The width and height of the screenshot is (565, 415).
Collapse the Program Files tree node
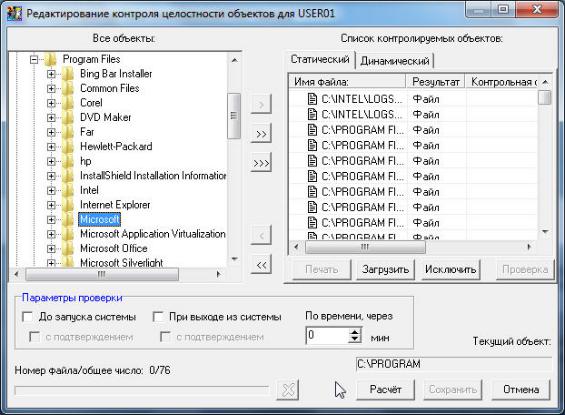click(34, 59)
